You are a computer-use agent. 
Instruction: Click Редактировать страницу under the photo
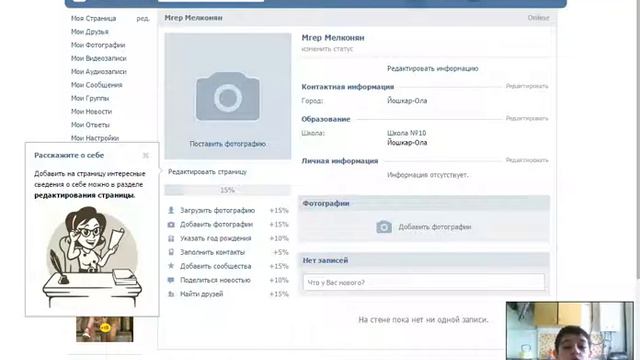207,172
